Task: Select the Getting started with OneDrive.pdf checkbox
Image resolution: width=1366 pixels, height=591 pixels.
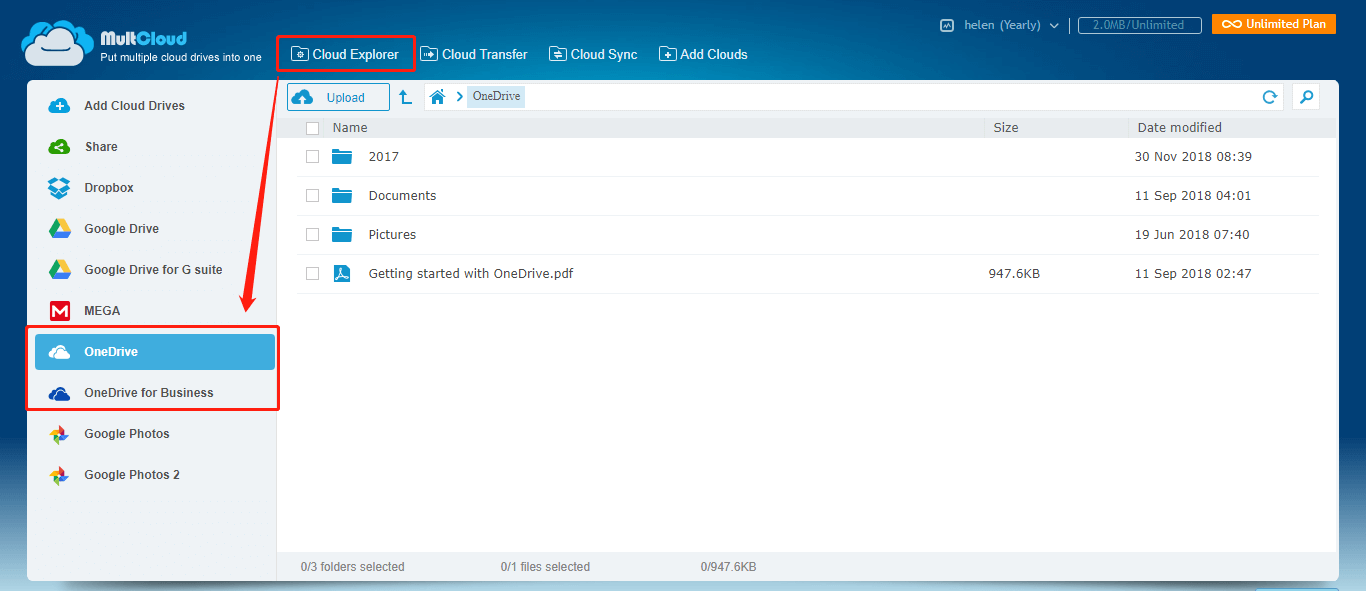Action: 312,273
